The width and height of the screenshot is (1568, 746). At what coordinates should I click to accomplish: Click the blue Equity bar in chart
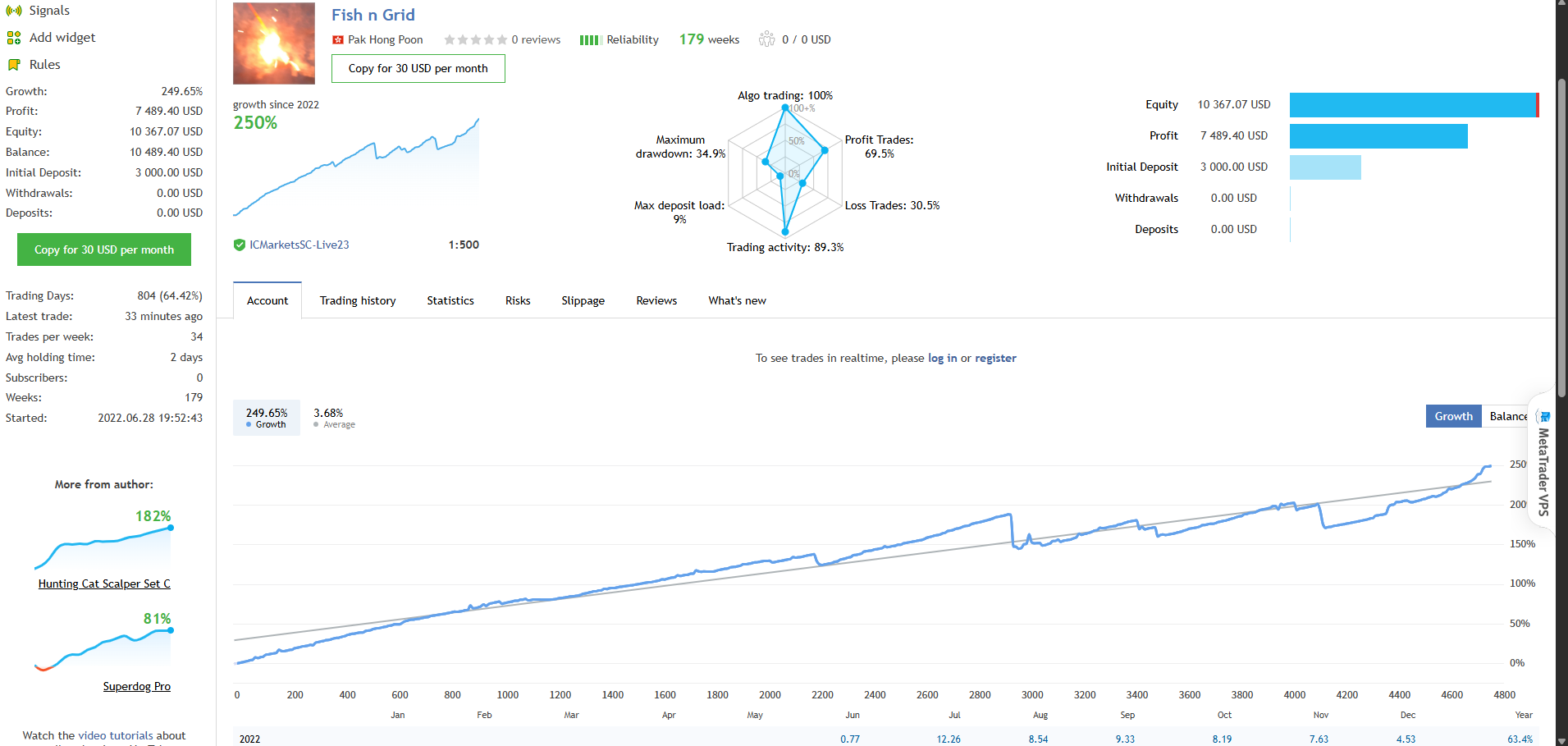pyautogui.click(x=1413, y=105)
